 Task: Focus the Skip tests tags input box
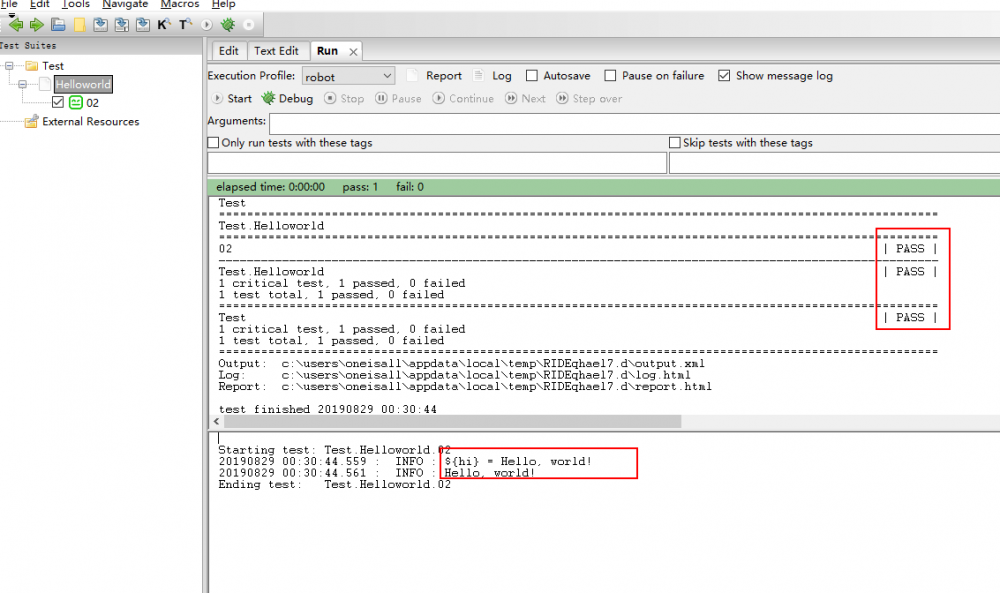coord(834,163)
